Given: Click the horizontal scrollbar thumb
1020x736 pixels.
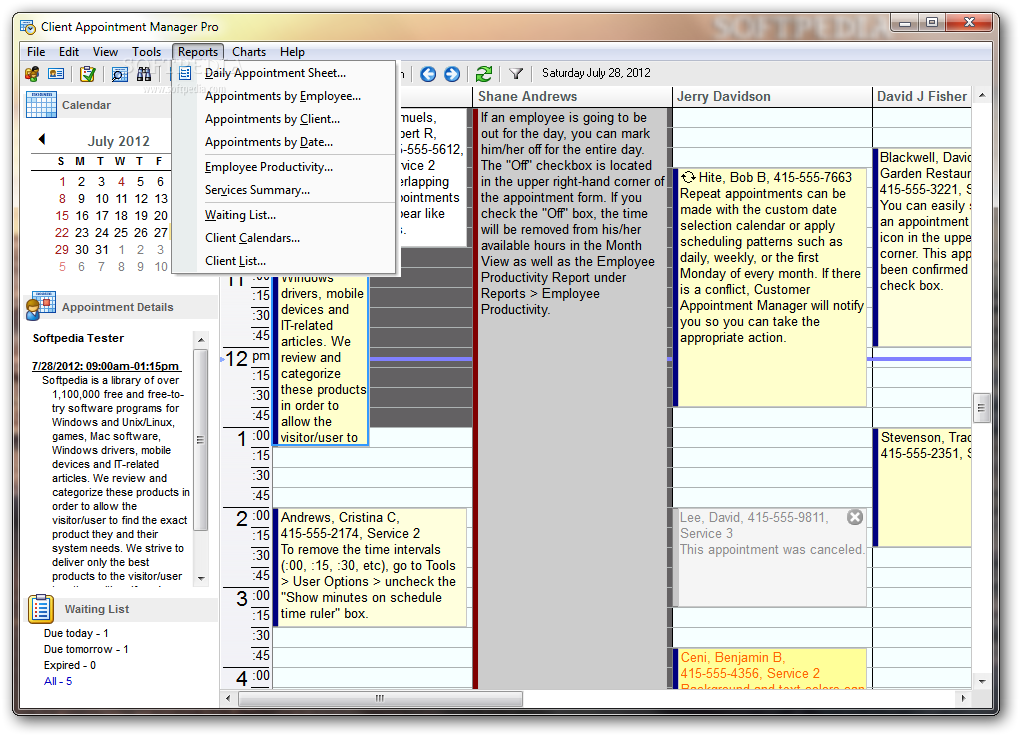Looking at the screenshot, I should pyautogui.click(x=381, y=698).
